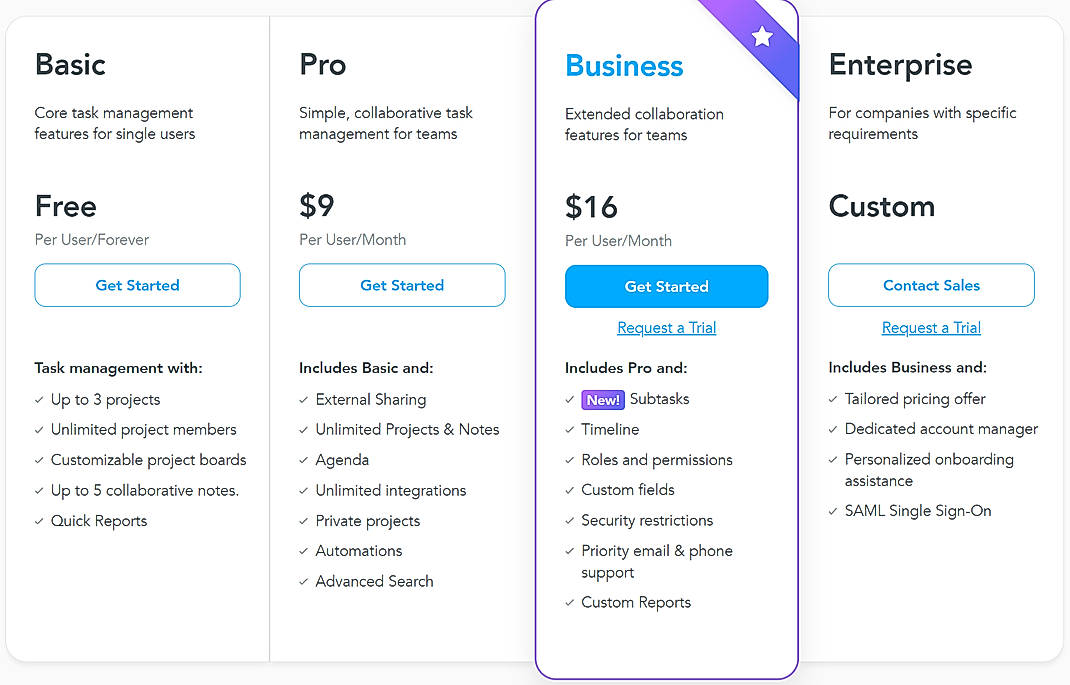
Task: Click the star ribbon icon on Business plan
Action: [762, 38]
